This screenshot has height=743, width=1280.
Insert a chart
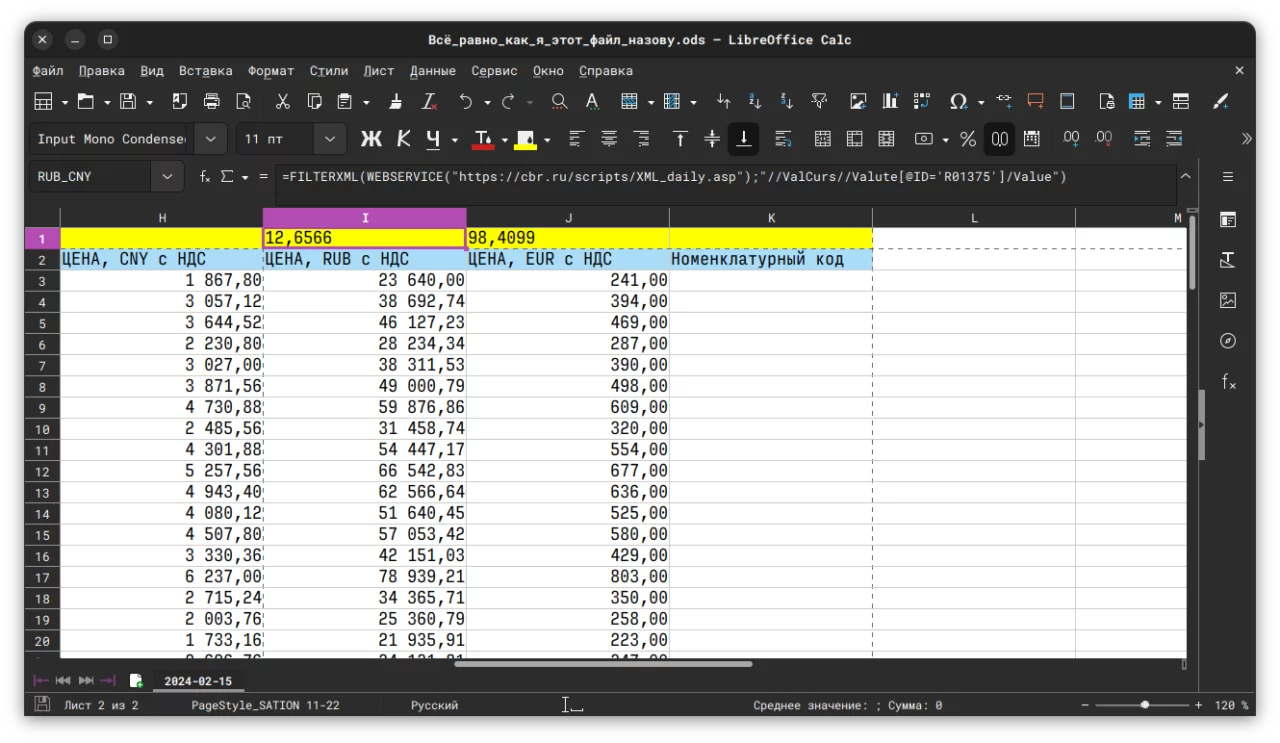click(890, 101)
